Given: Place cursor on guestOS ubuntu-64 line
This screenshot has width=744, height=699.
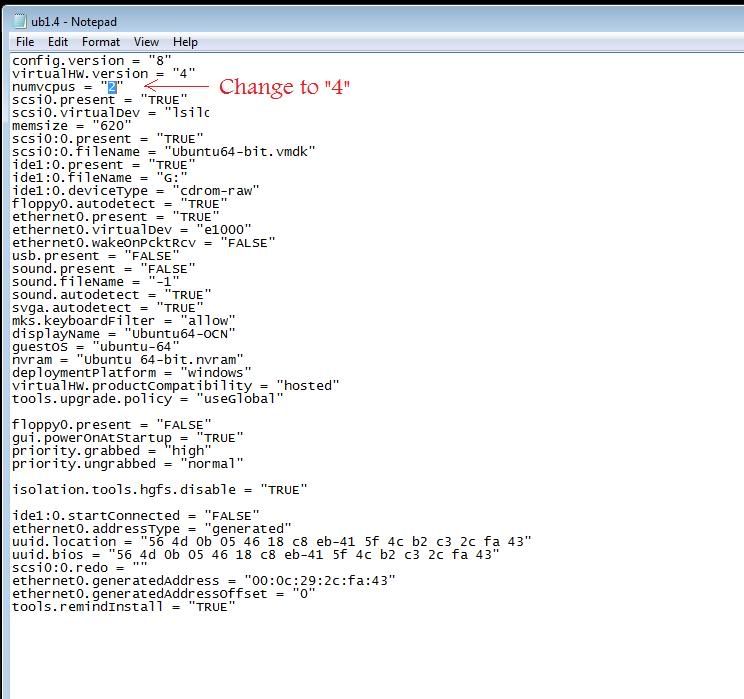Looking at the screenshot, I should [96, 347].
